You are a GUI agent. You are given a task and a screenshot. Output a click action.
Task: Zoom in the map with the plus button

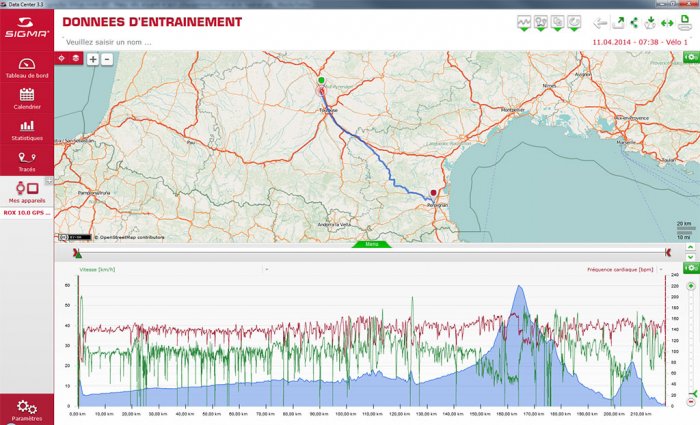tap(92, 59)
